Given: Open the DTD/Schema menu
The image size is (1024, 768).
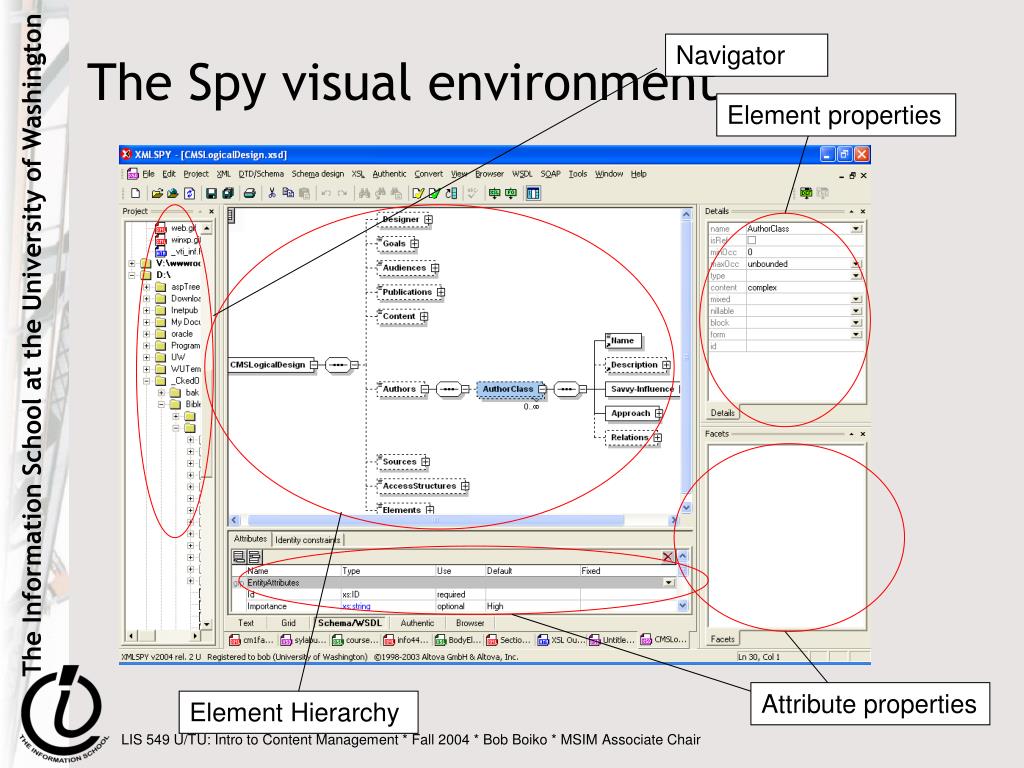Looking at the screenshot, I should coord(261,174).
